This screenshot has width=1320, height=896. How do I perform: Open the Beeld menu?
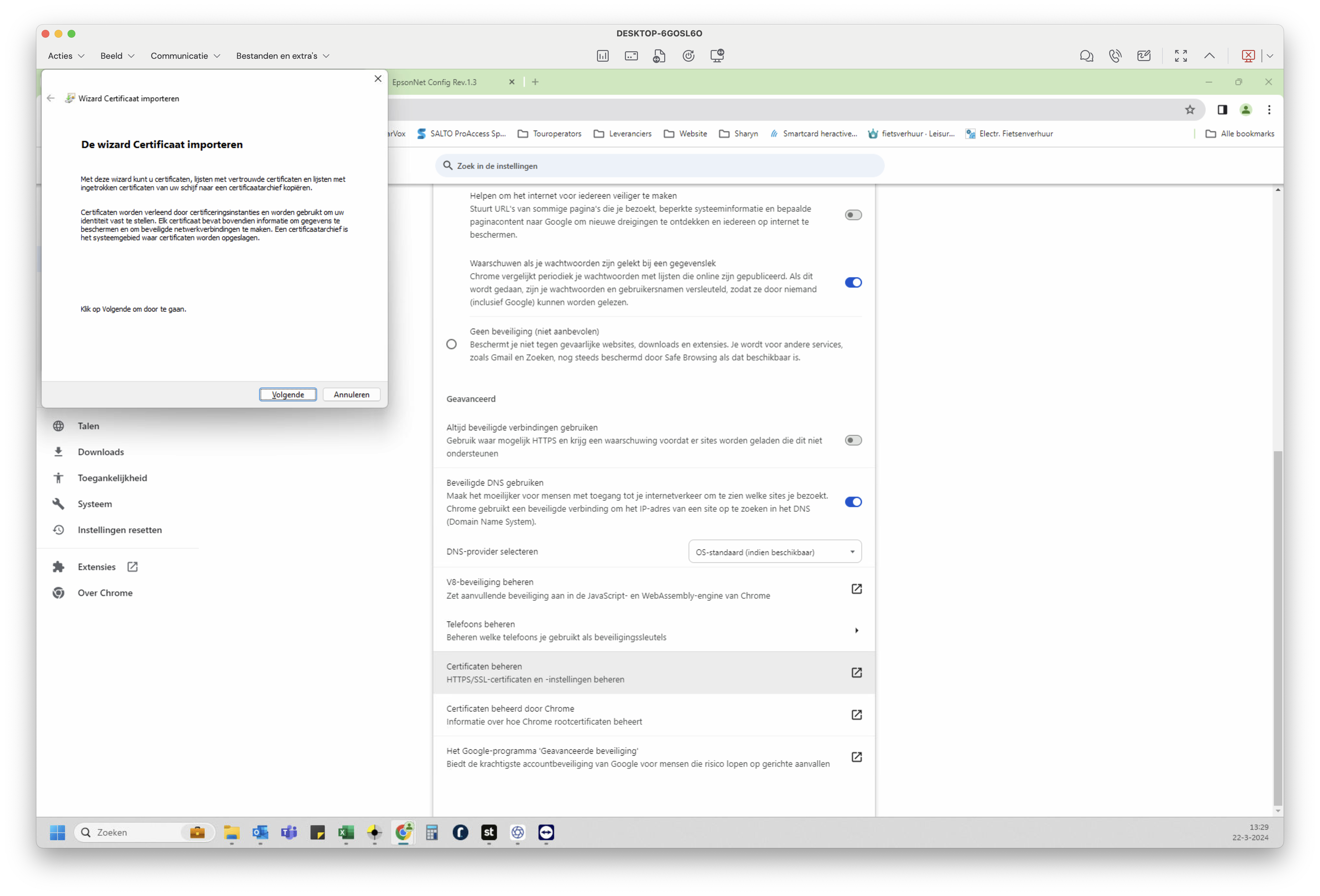coord(117,56)
